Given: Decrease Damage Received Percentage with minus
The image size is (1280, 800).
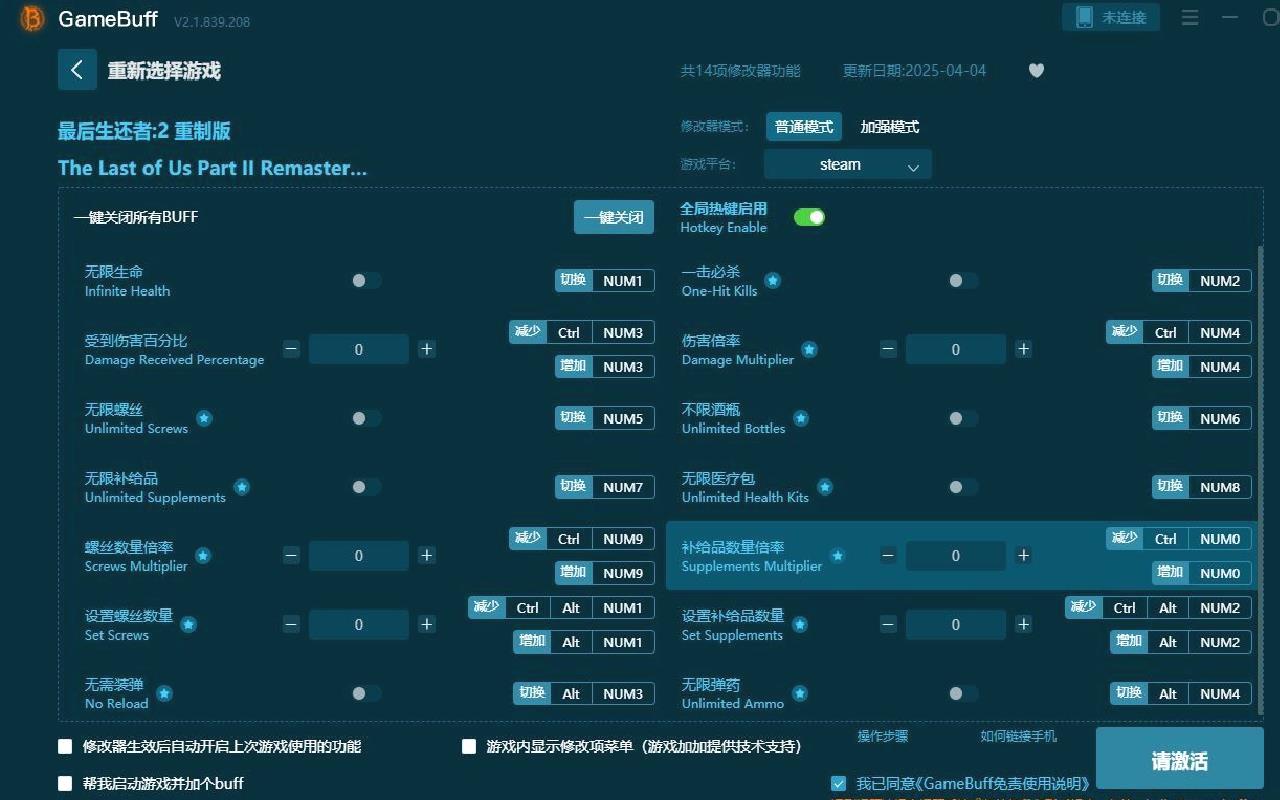Looking at the screenshot, I should point(291,349).
